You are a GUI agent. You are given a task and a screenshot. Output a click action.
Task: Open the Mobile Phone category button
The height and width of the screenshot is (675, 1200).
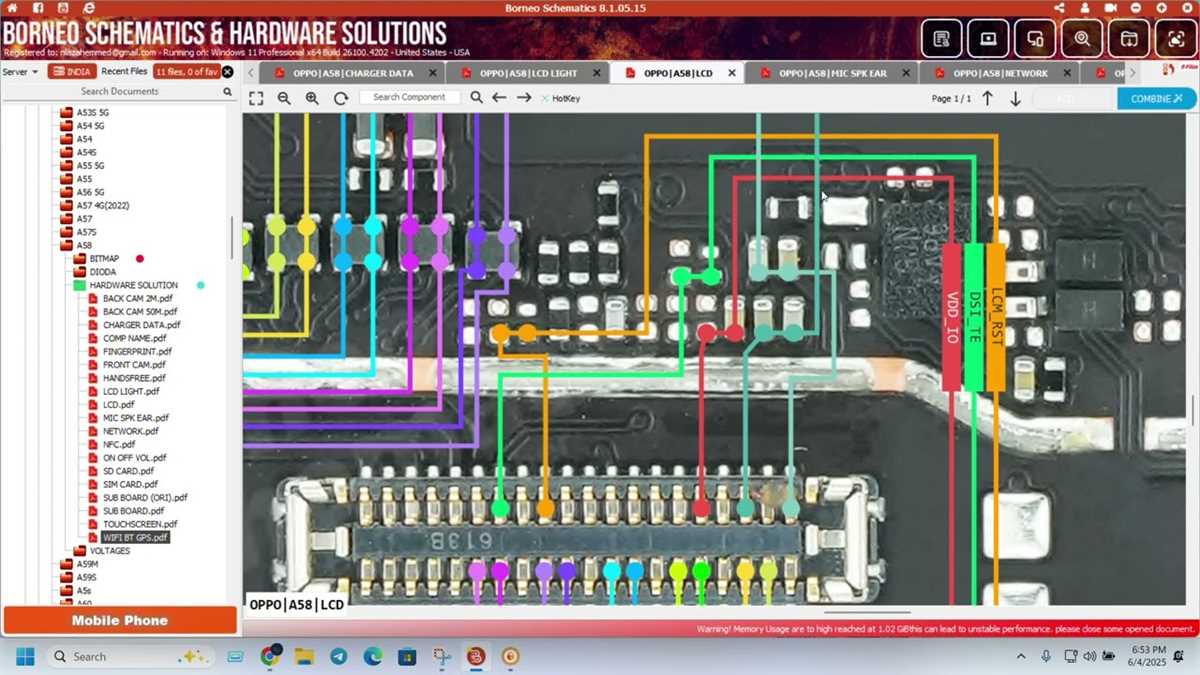pyautogui.click(x=120, y=620)
